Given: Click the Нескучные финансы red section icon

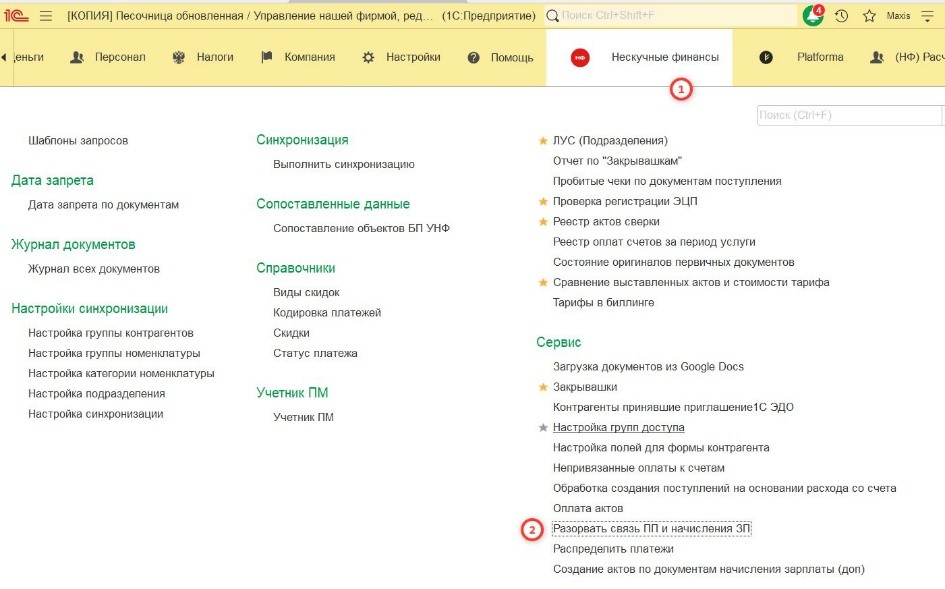Looking at the screenshot, I should (580, 58).
